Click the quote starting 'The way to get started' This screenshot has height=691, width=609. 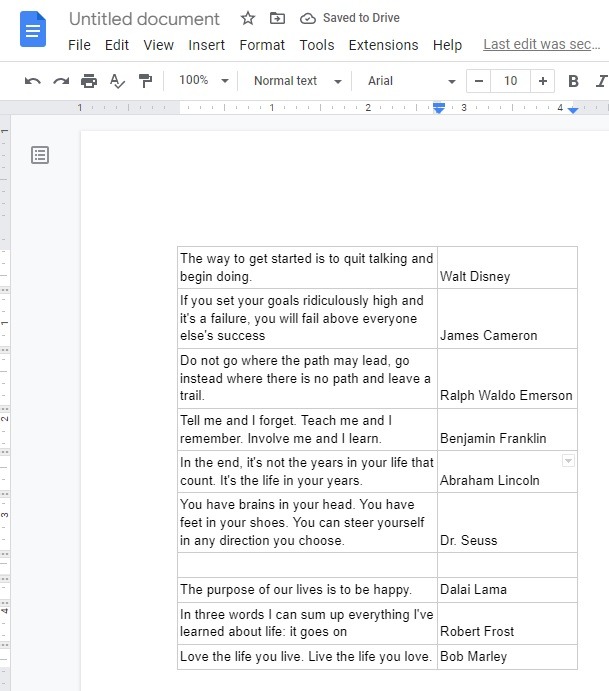click(306, 267)
